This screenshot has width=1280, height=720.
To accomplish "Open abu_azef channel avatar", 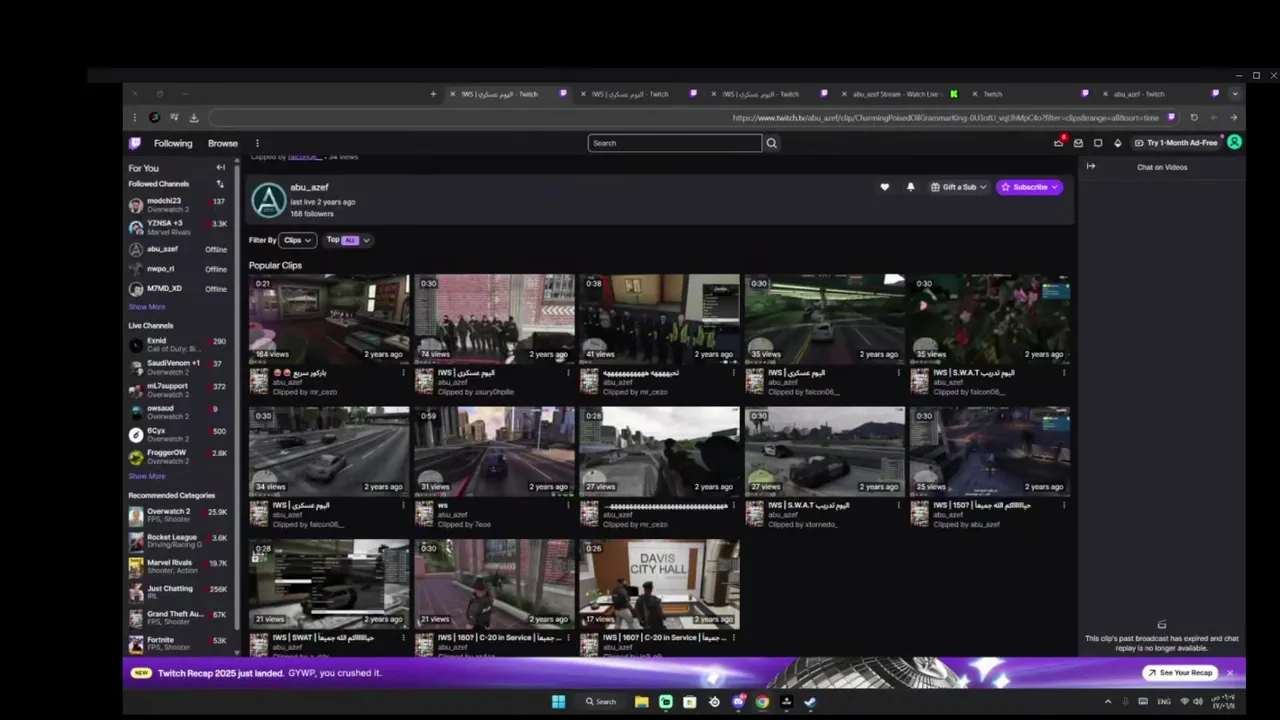I will click(x=268, y=201).
